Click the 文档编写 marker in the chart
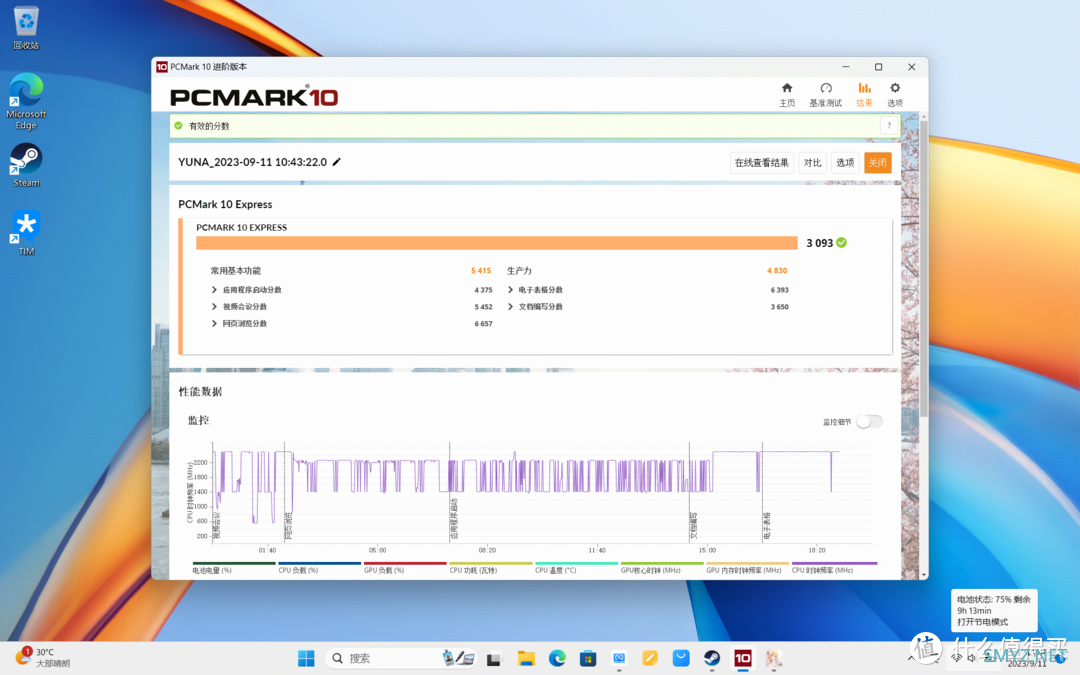This screenshot has height=675, width=1080. [x=694, y=525]
